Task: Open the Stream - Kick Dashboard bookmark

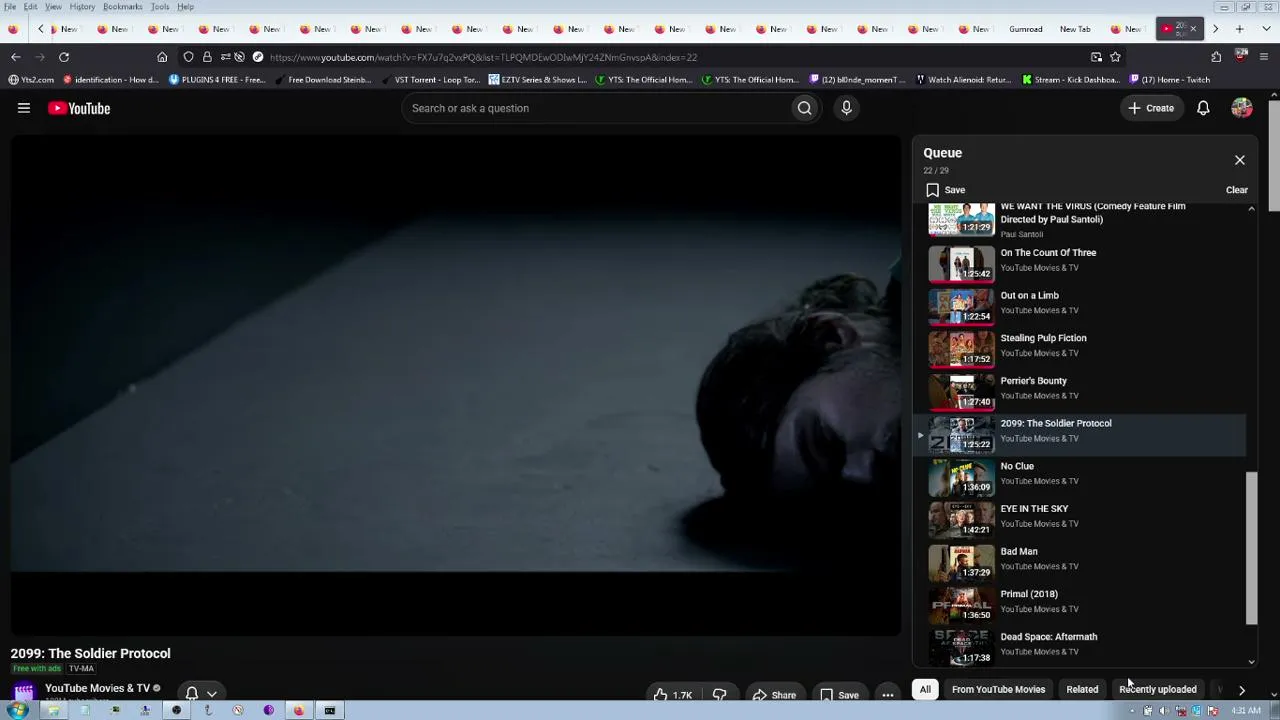Action: (1071, 80)
